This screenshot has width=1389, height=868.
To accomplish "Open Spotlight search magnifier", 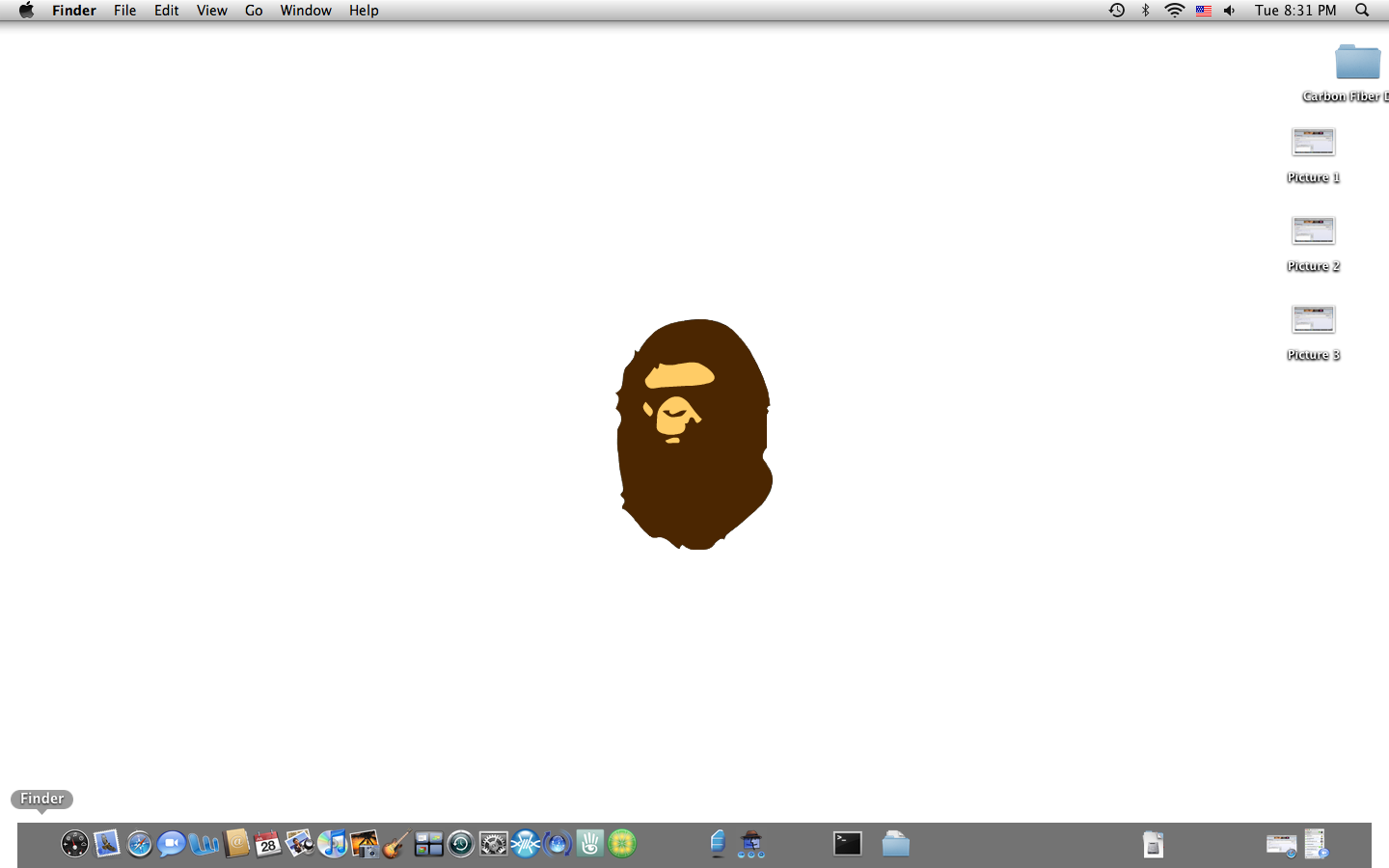I will tap(1362, 11).
